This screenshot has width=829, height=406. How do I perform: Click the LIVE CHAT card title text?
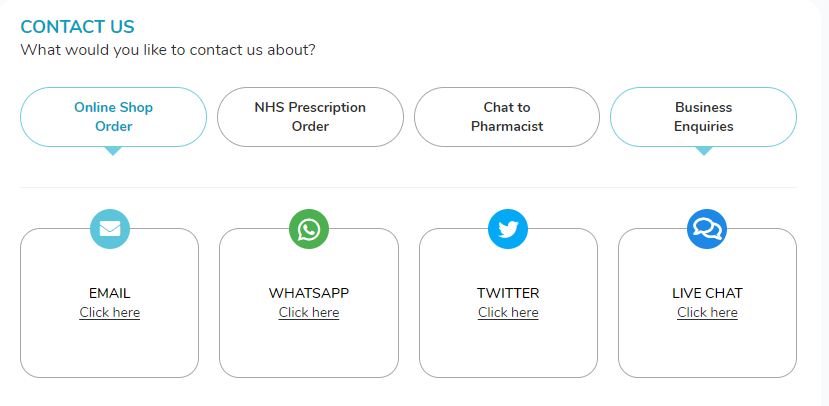[707, 293]
